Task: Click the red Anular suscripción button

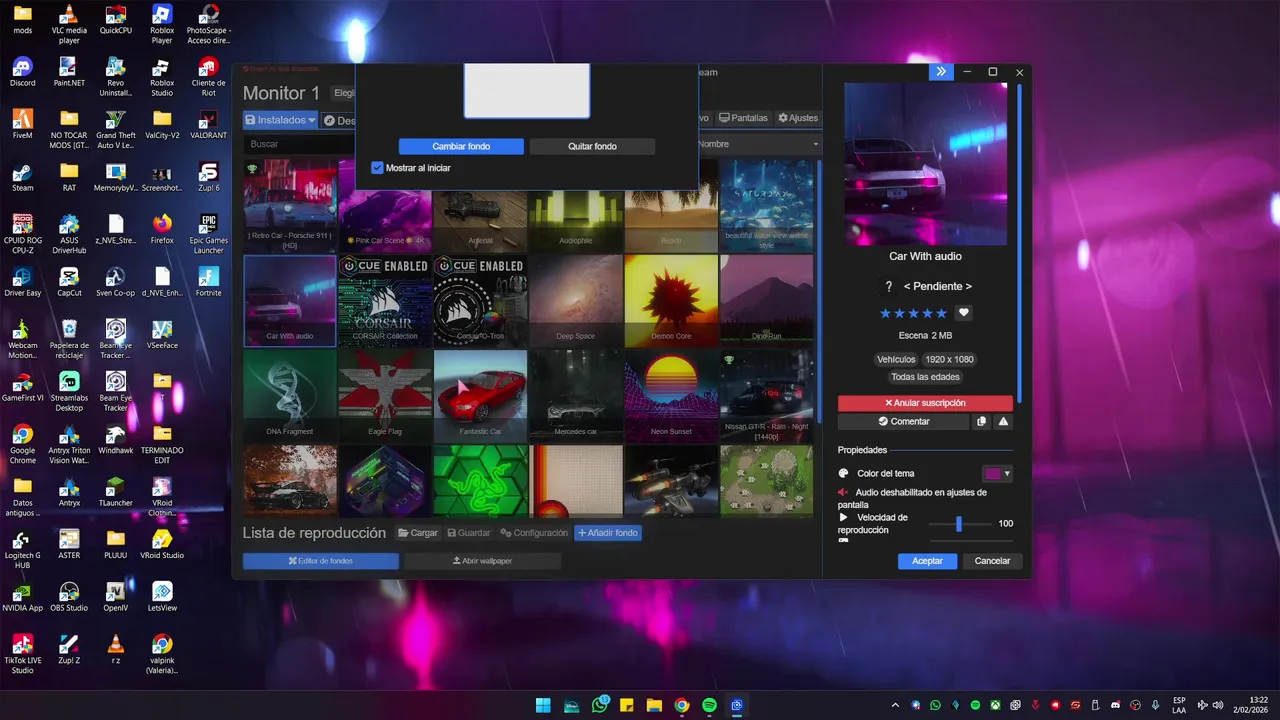Action: (925, 403)
